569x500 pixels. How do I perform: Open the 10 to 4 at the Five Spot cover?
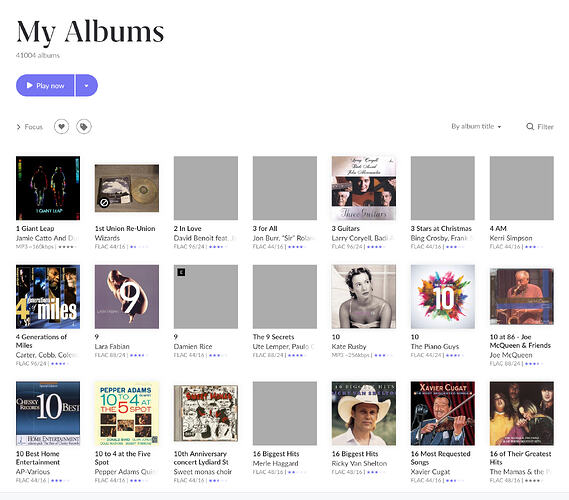(x=127, y=413)
